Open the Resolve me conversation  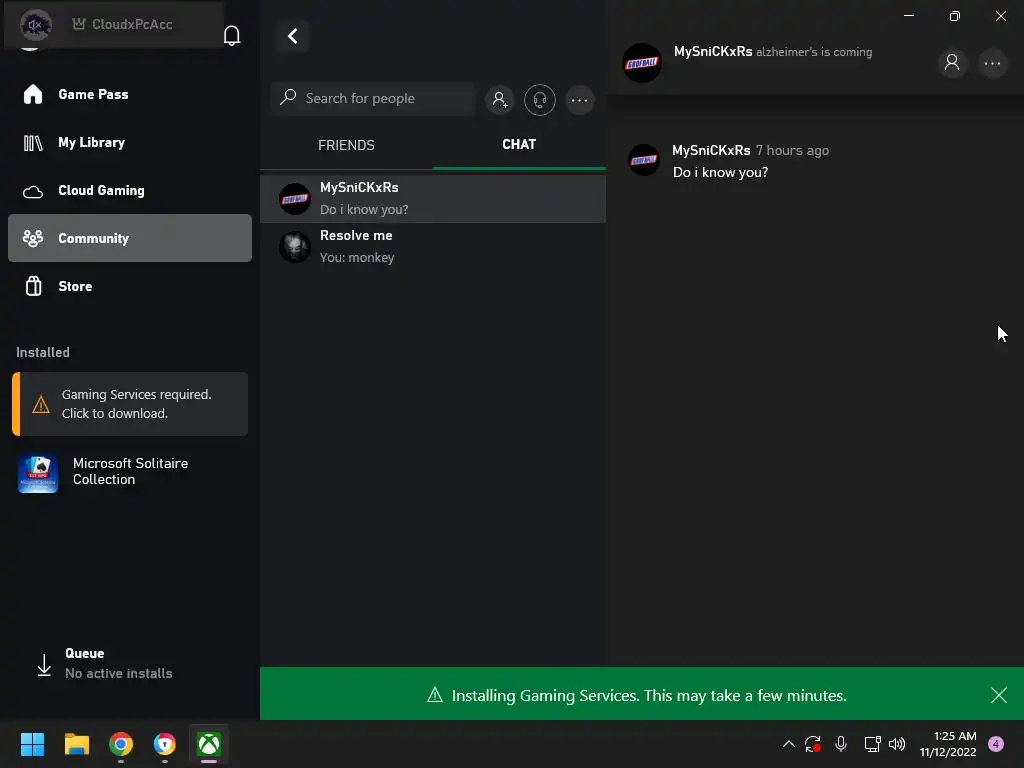coord(433,246)
